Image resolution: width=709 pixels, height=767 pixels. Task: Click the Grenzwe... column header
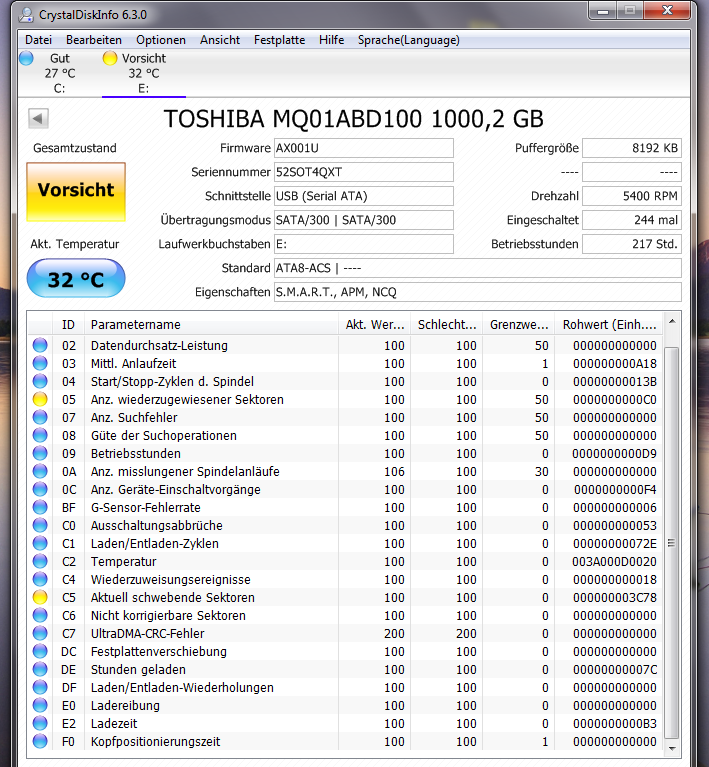[x=519, y=325]
